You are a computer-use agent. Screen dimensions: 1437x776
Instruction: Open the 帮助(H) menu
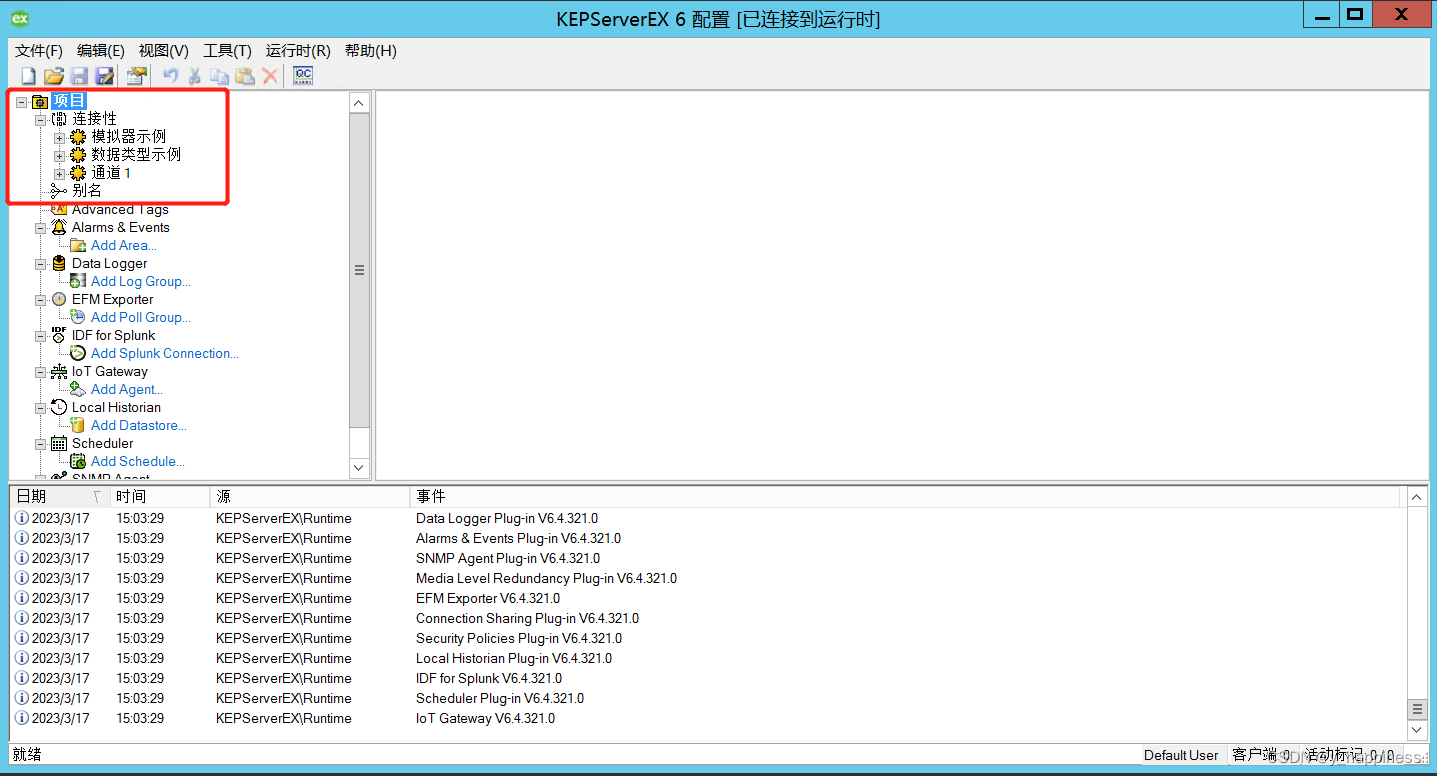370,51
